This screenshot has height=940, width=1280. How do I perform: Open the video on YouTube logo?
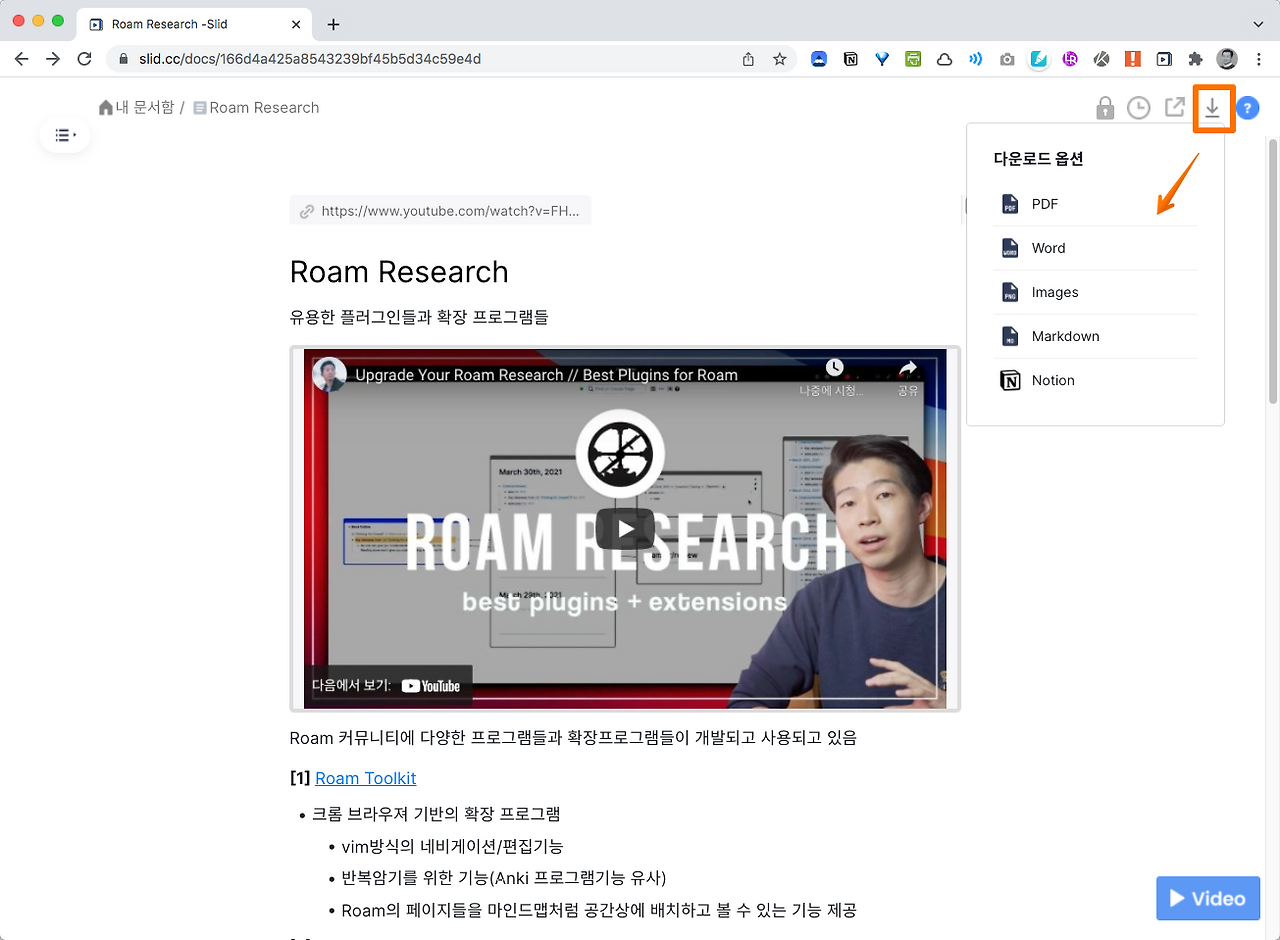pyautogui.click(x=430, y=686)
